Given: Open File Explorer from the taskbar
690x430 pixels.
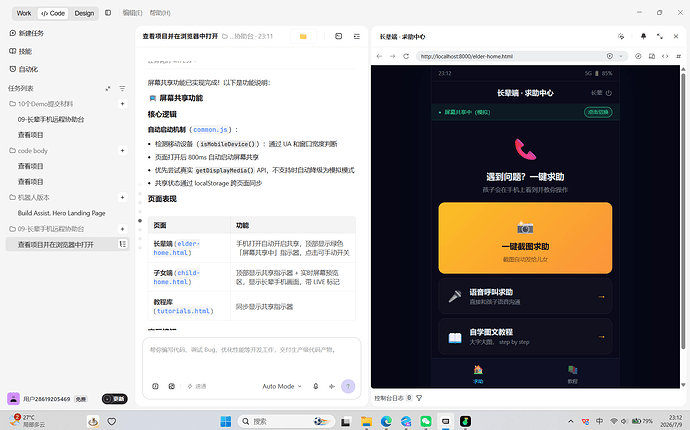Looking at the screenshot, I should pos(366,421).
